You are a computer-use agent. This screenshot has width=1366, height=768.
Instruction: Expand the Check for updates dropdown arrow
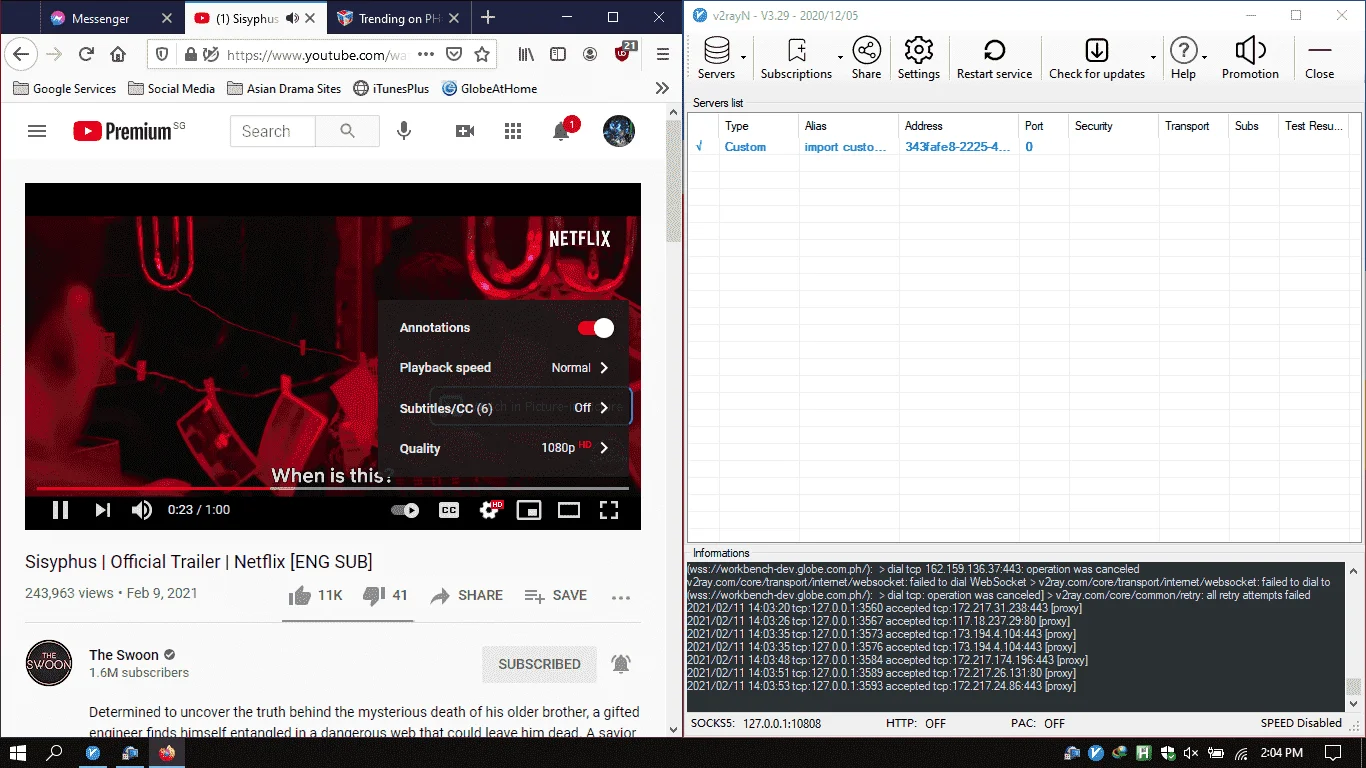point(1153,58)
